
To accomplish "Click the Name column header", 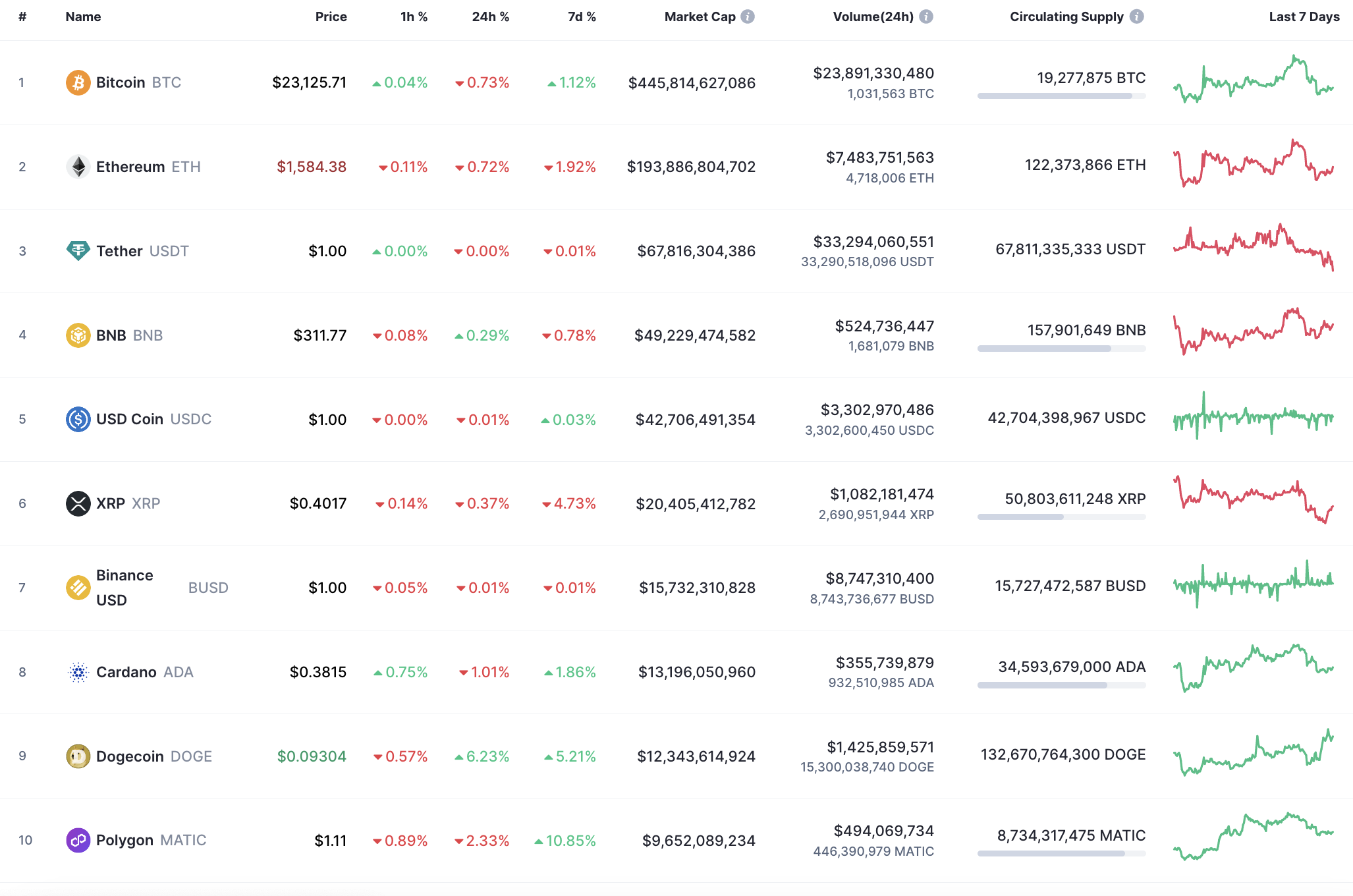I will [83, 16].
